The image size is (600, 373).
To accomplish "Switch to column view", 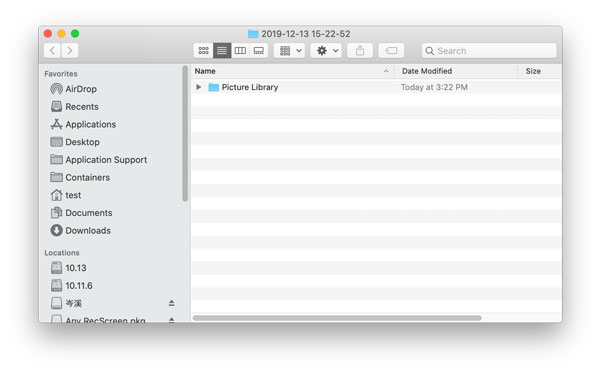I will pos(240,50).
